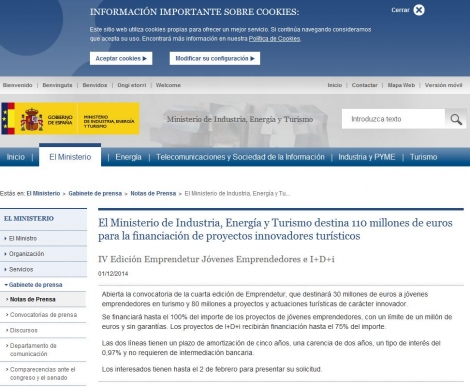
Task: Select Notas de Prensa in sidebar
Action: 33,299
